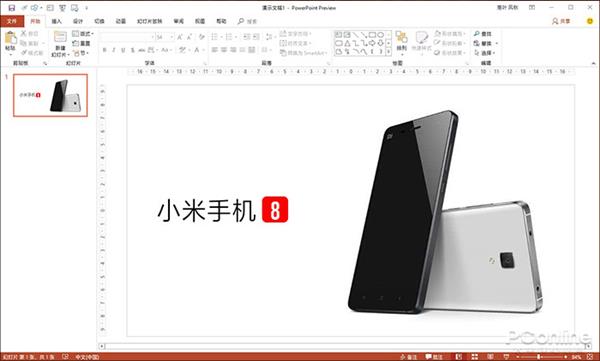600x361 pixels.
Task: Click the search magnifier Tell Me box
Action: (247, 21)
